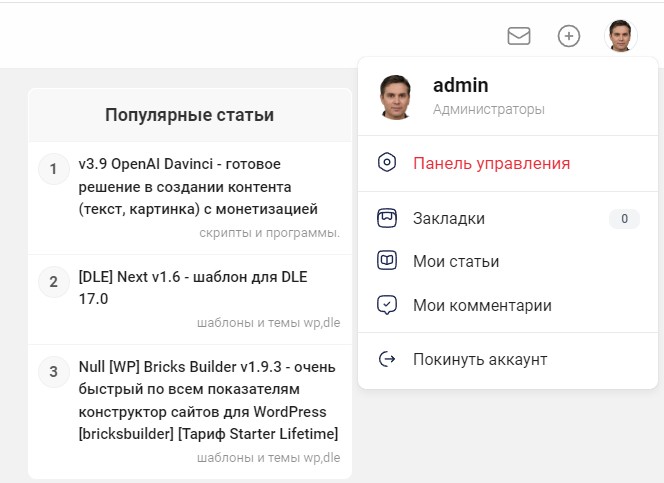Open the DLE Next v1.6 template article
Screen dimensions: 664x483
tap(193, 288)
